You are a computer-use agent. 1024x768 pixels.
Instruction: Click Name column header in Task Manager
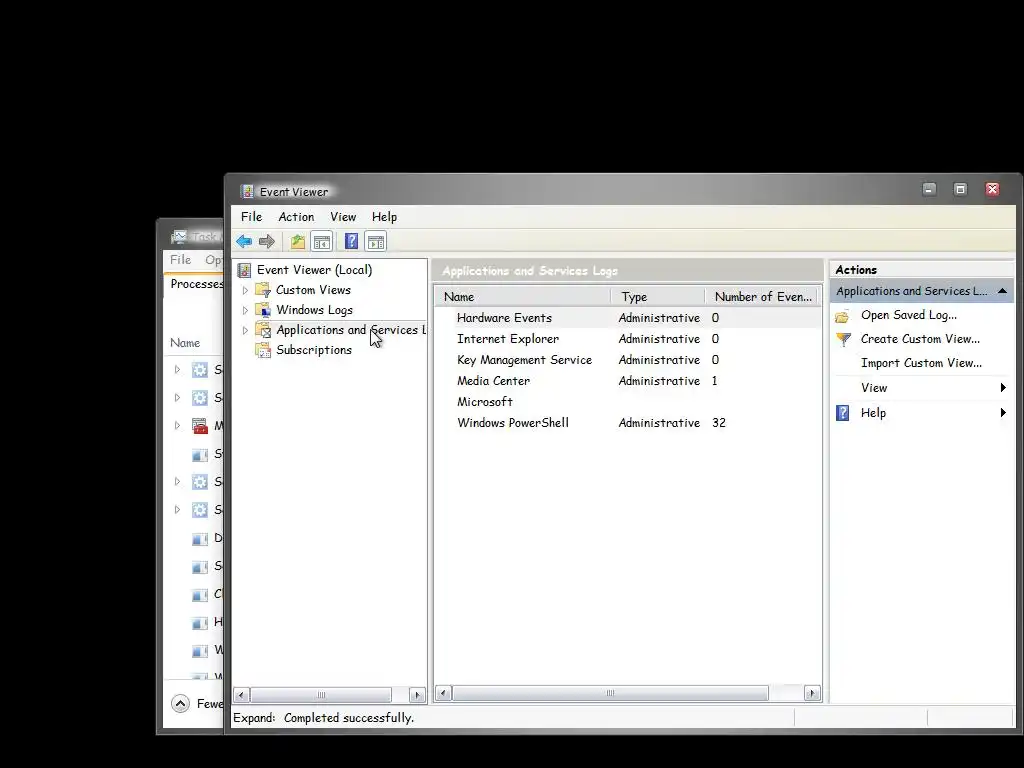[185, 343]
